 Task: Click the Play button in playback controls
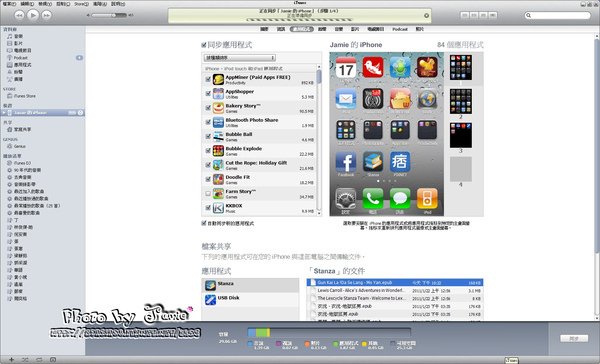(33, 15)
